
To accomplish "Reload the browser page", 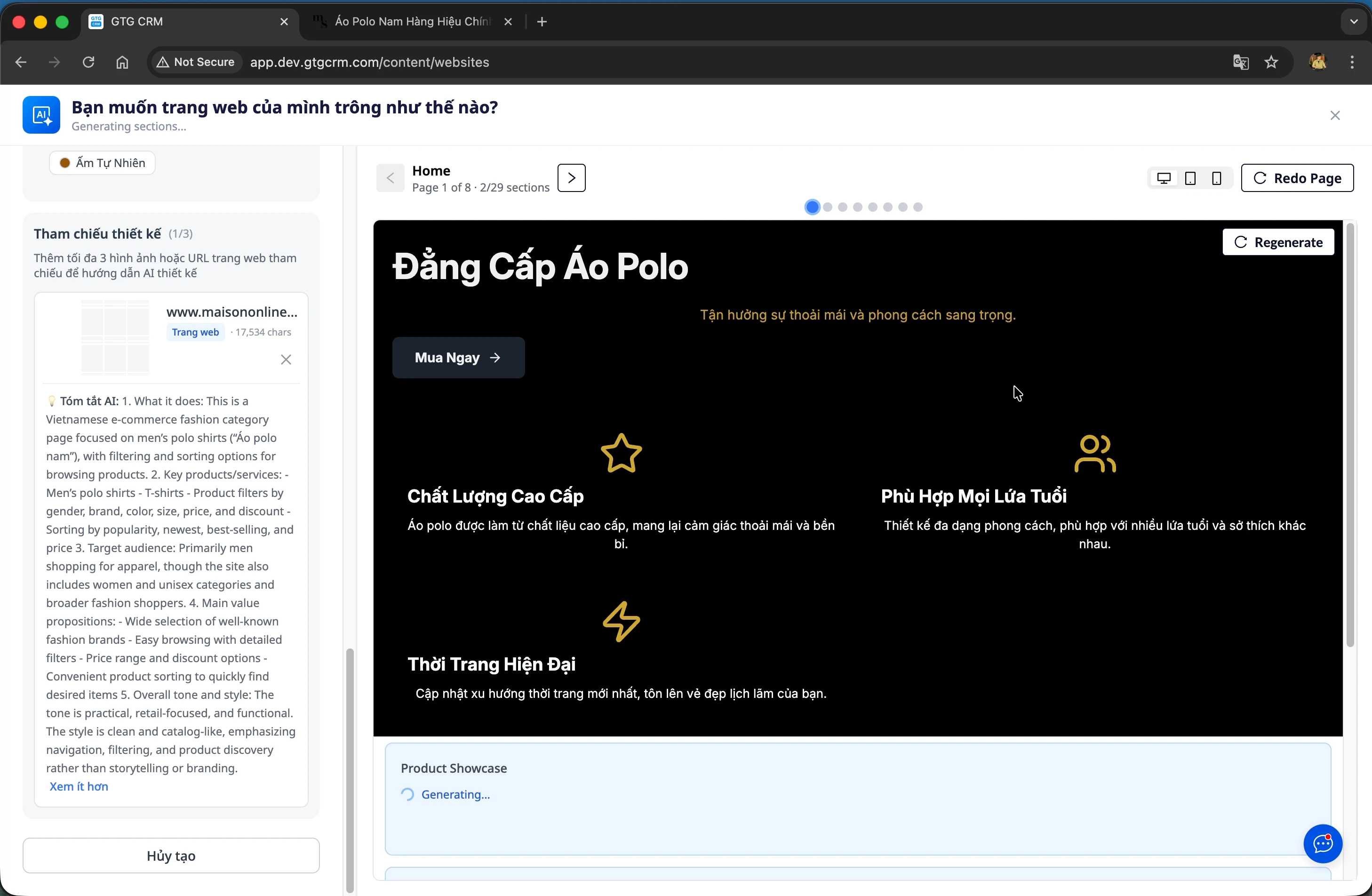I will point(88,62).
